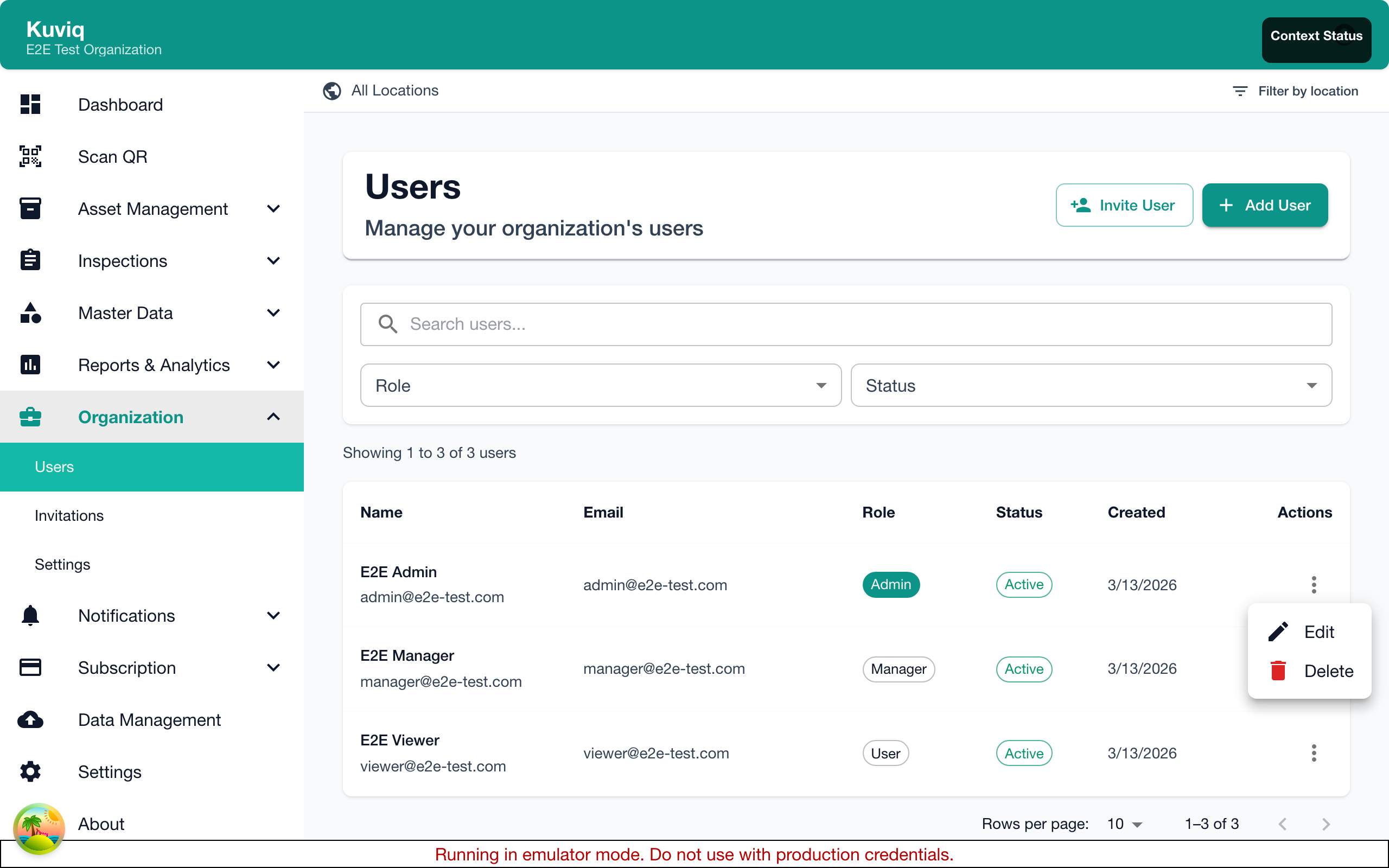Click the red Delete trash icon
Viewport: 1389px width, 868px height.
pos(1278,671)
